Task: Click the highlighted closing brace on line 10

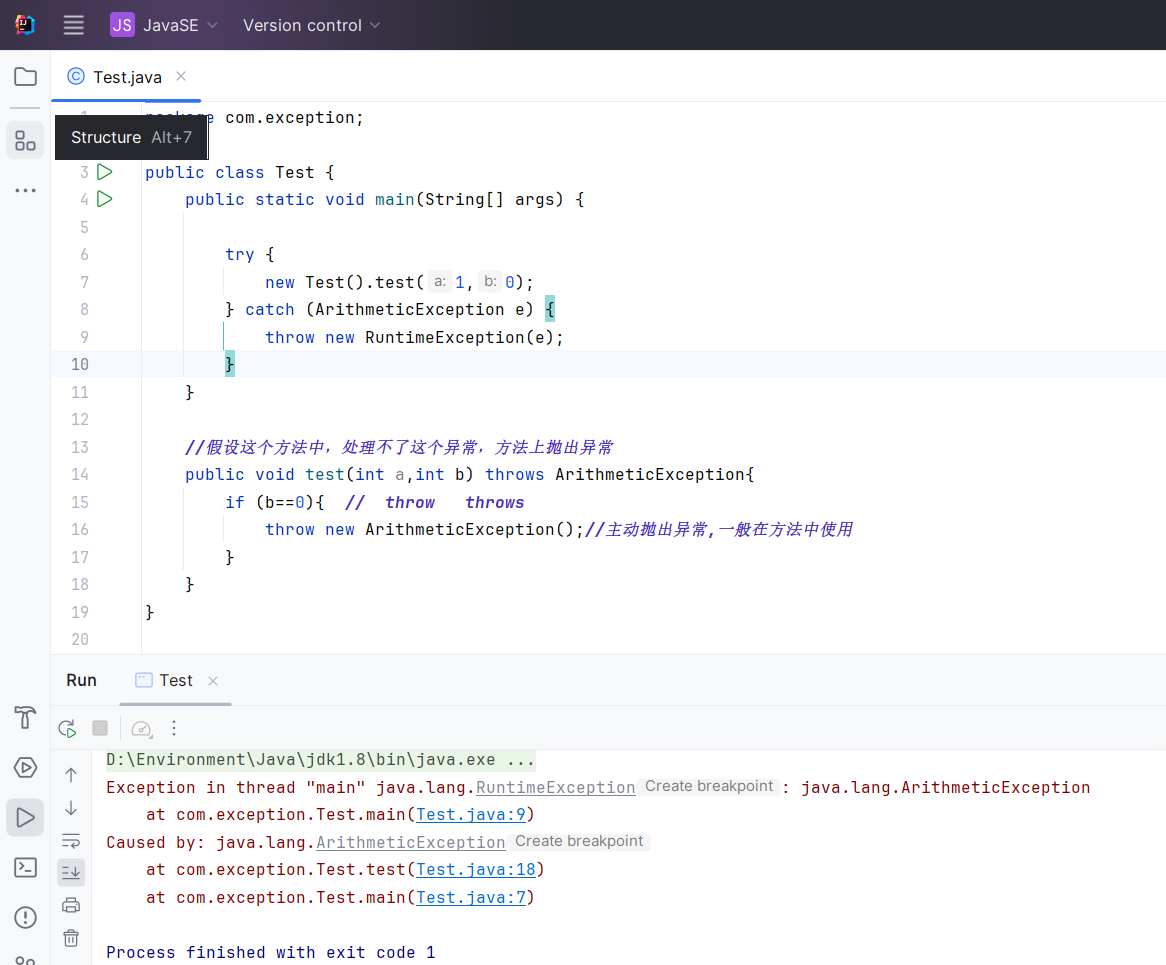Action: coord(230,364)
